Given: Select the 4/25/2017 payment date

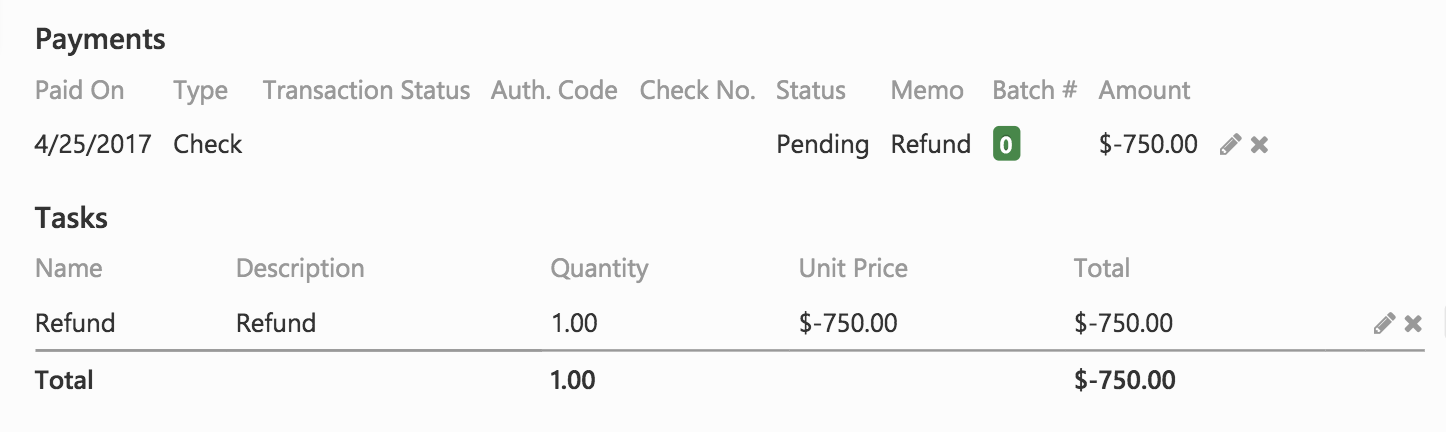Looking at the screenshot, I should (x=93, y=145).
